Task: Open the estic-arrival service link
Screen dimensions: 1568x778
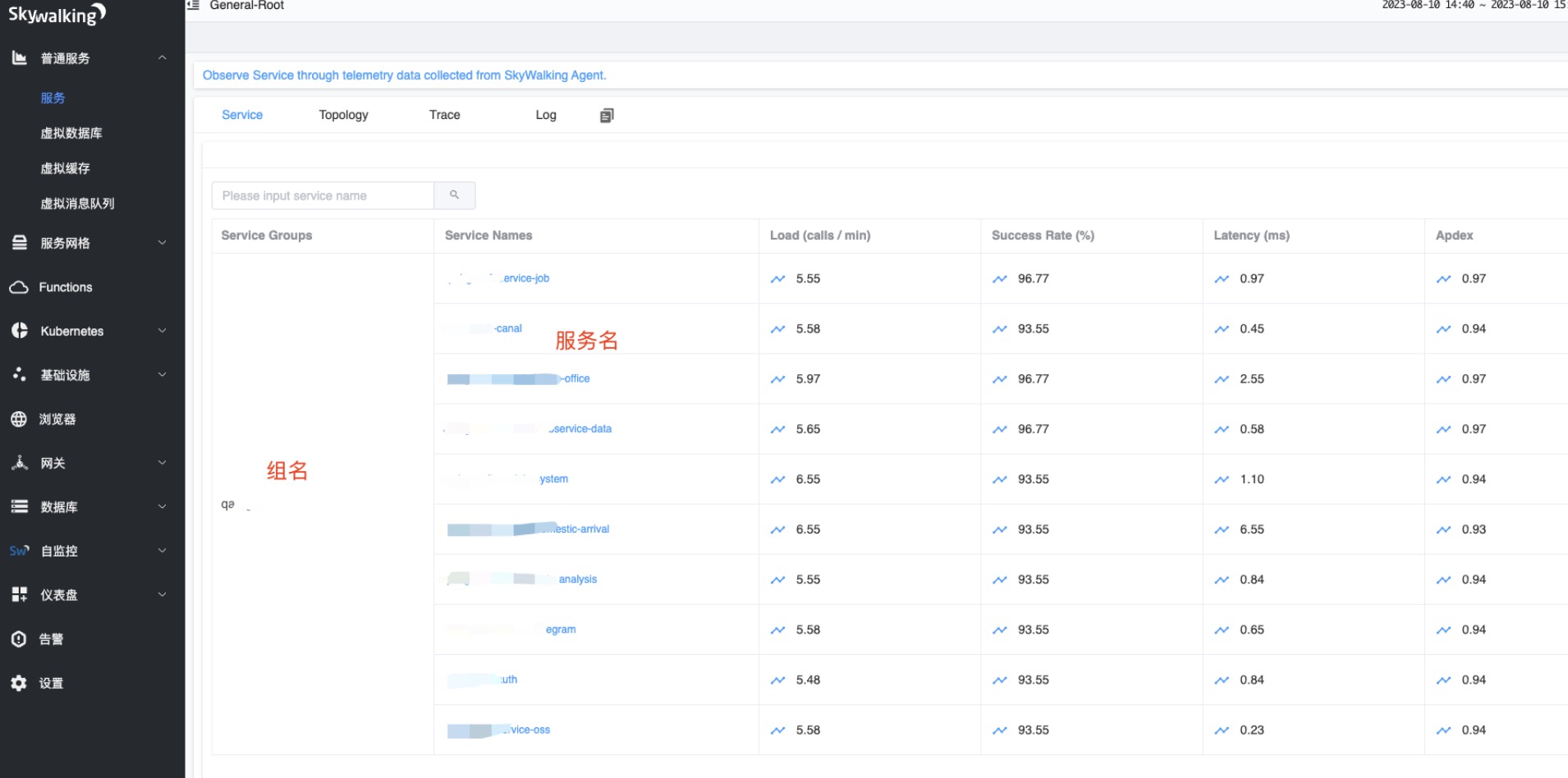Action: tap(580, 529)
